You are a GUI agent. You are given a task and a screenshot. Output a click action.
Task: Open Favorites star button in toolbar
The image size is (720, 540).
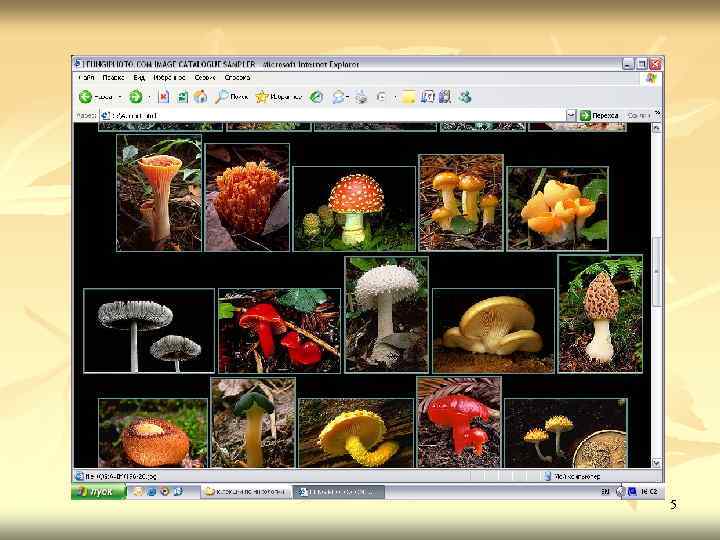pos(279,97)
